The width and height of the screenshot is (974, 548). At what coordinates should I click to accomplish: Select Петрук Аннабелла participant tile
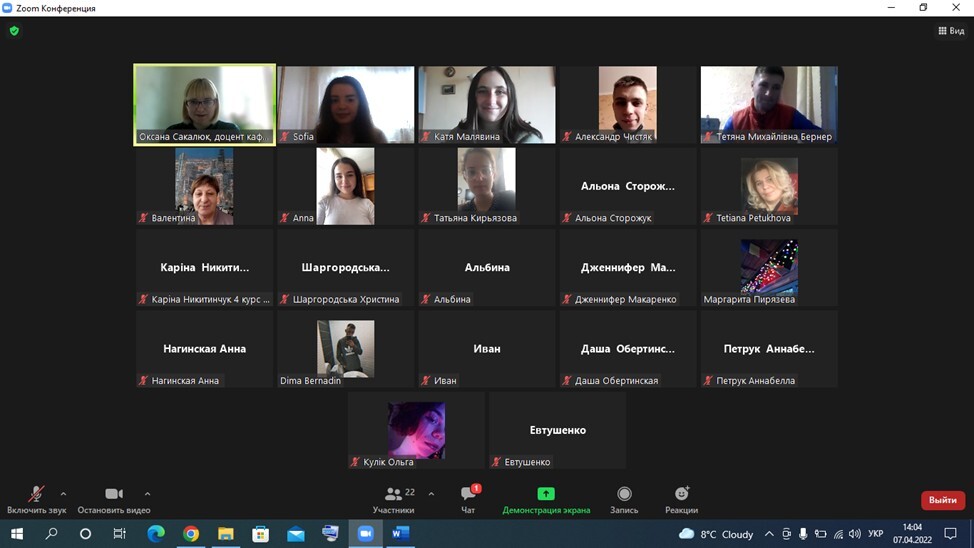(769, 349)
